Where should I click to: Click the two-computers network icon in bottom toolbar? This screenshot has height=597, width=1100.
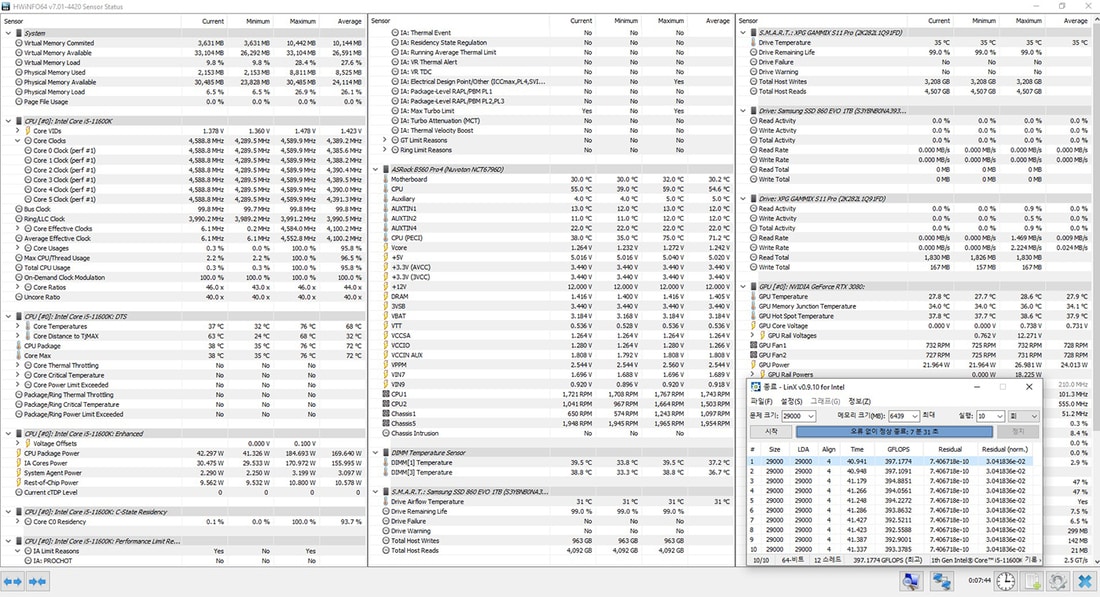[x=940, y=582]
